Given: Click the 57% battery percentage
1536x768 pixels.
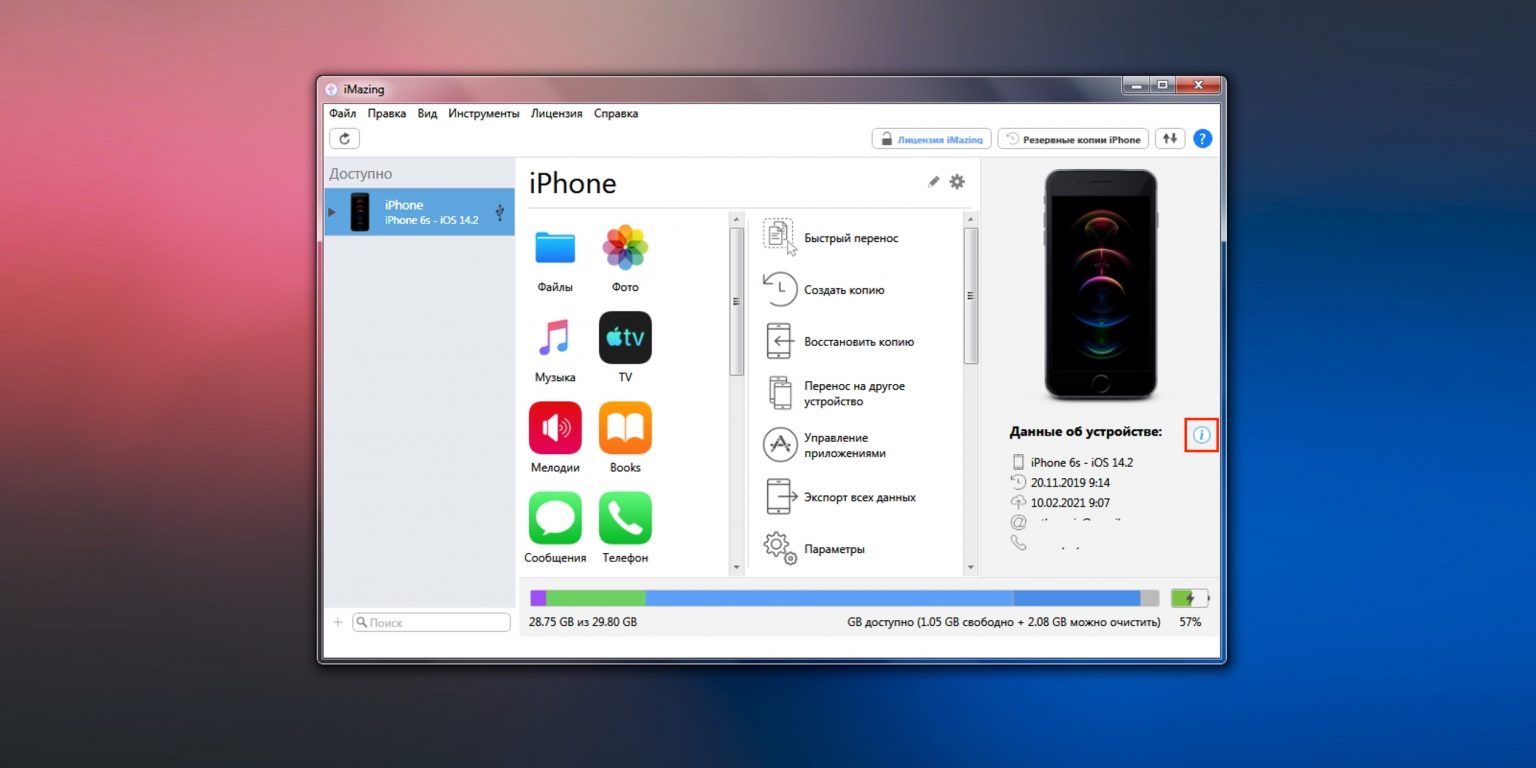Looking at the screenshot, I should coord(1190,622).
